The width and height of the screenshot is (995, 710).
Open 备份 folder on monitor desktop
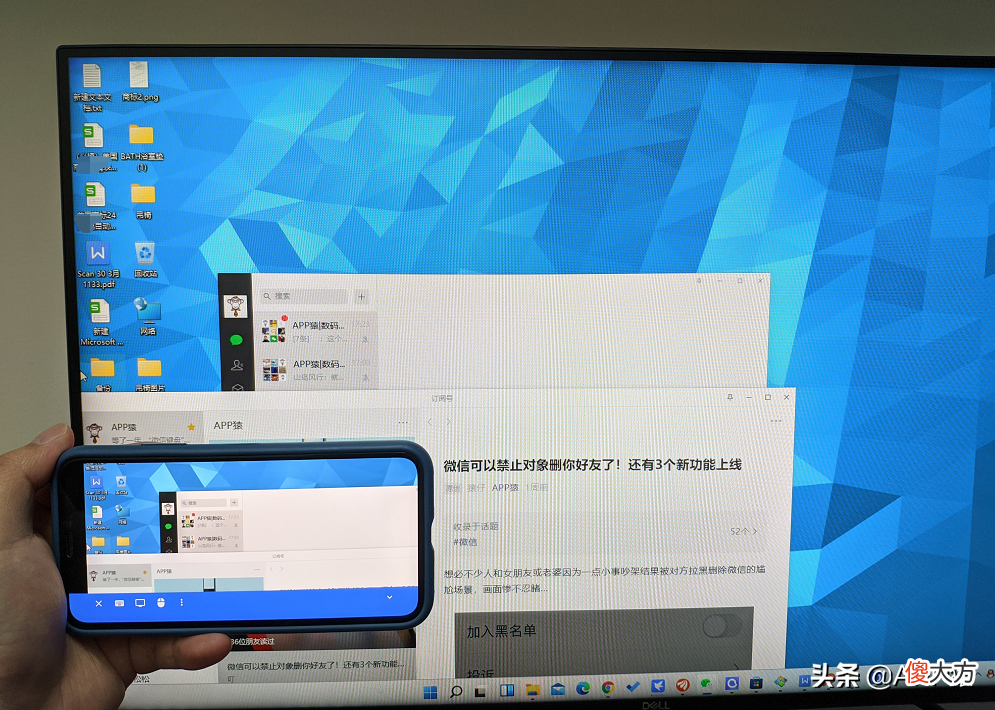(102, 374)
